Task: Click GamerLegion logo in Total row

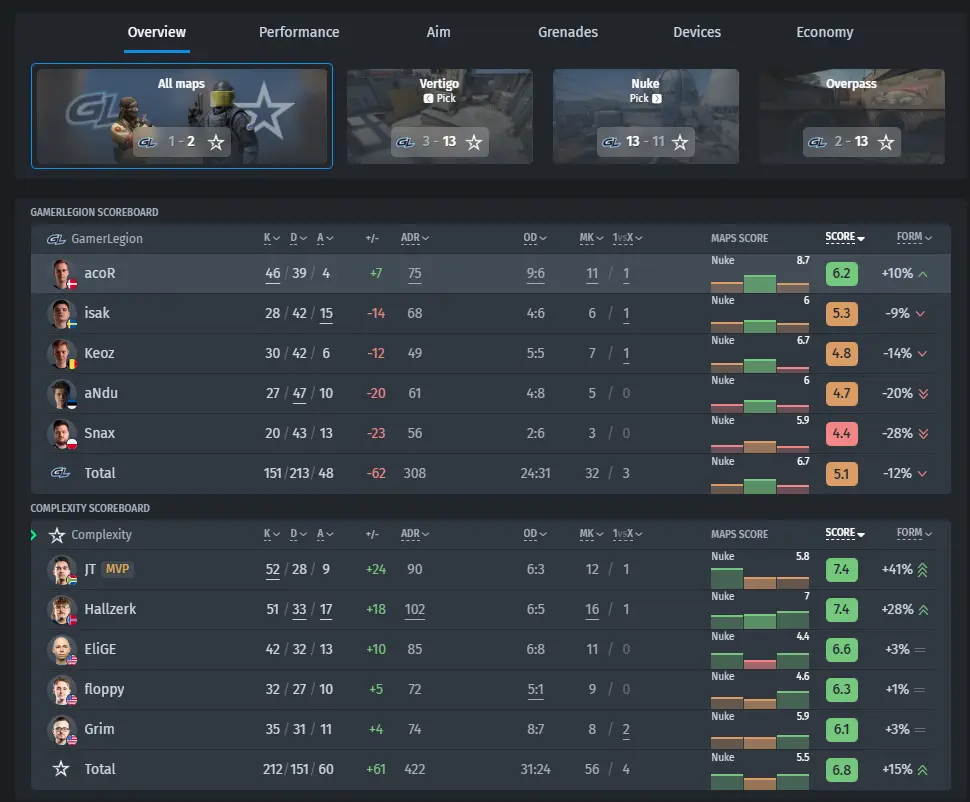Action: (x=60, y=473)
